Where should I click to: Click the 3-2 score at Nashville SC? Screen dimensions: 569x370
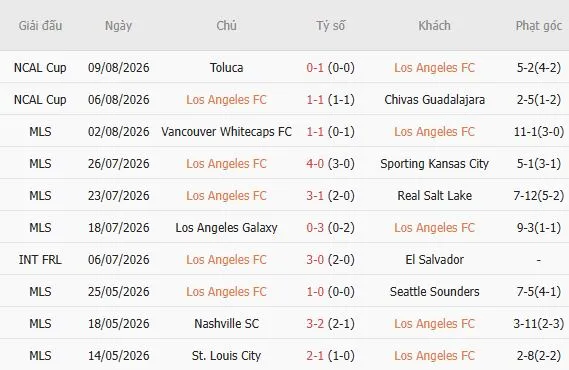pos(315,324)
